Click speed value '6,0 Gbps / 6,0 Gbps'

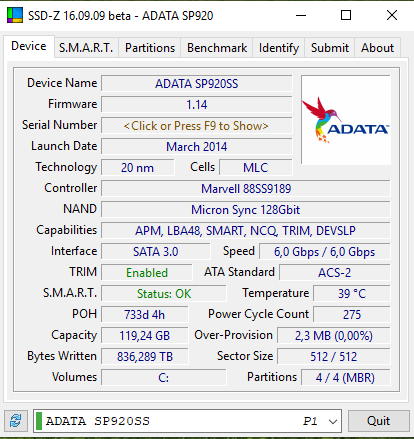click(324, 252)
